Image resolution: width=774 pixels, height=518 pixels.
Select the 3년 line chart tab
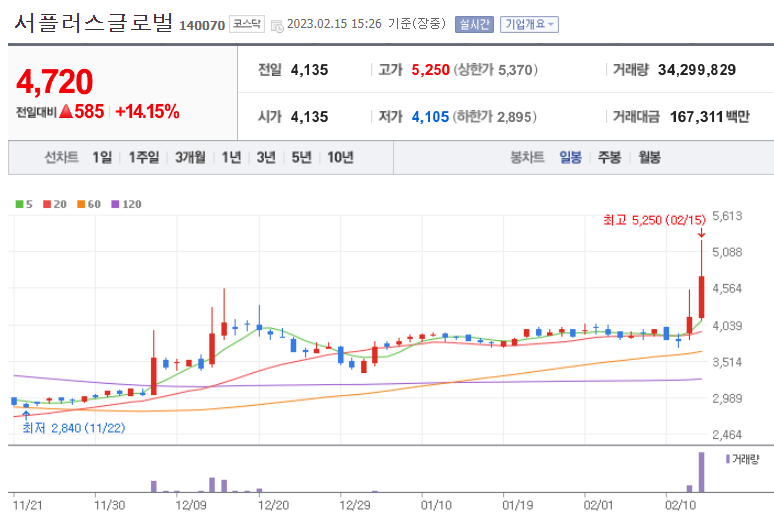266,158
